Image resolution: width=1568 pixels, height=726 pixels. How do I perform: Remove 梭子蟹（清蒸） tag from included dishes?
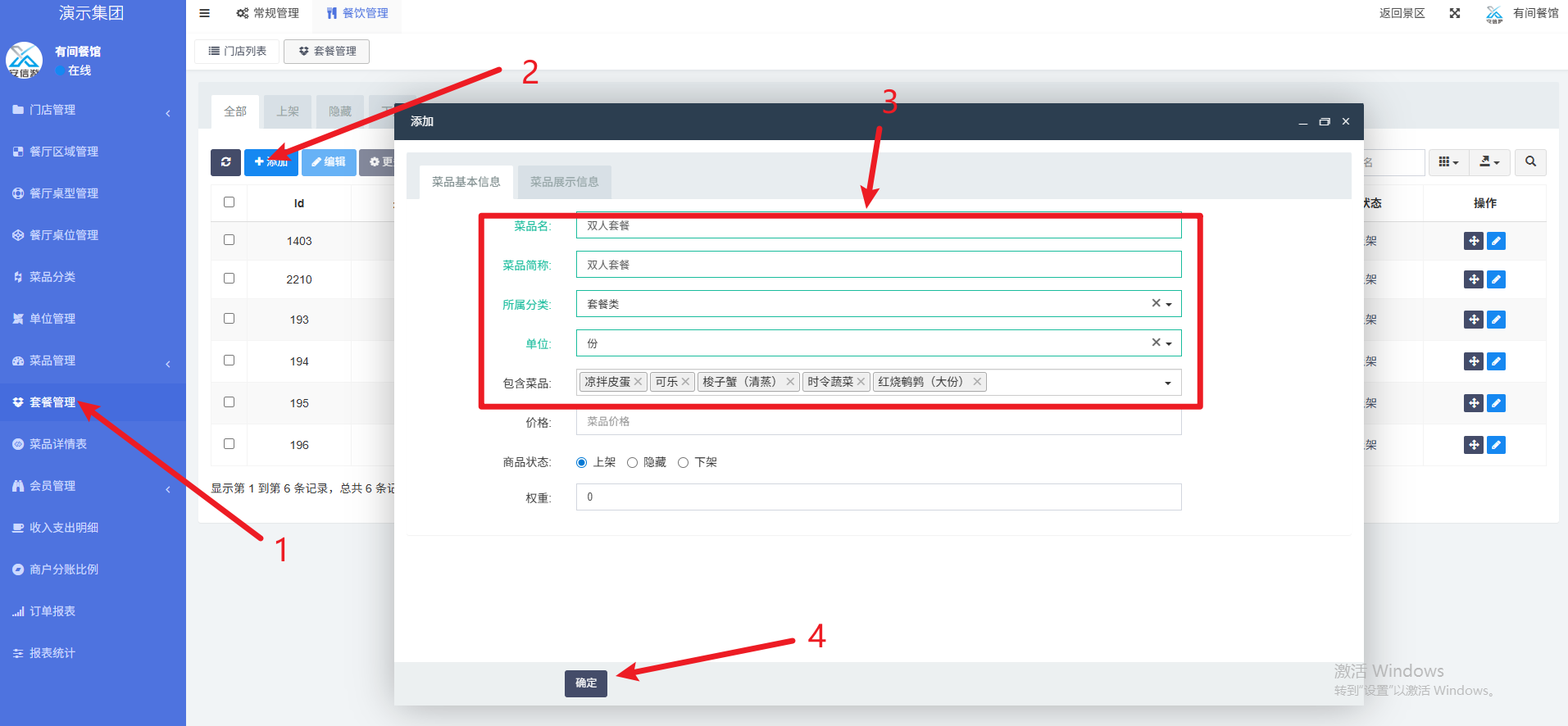coord(790,382)
